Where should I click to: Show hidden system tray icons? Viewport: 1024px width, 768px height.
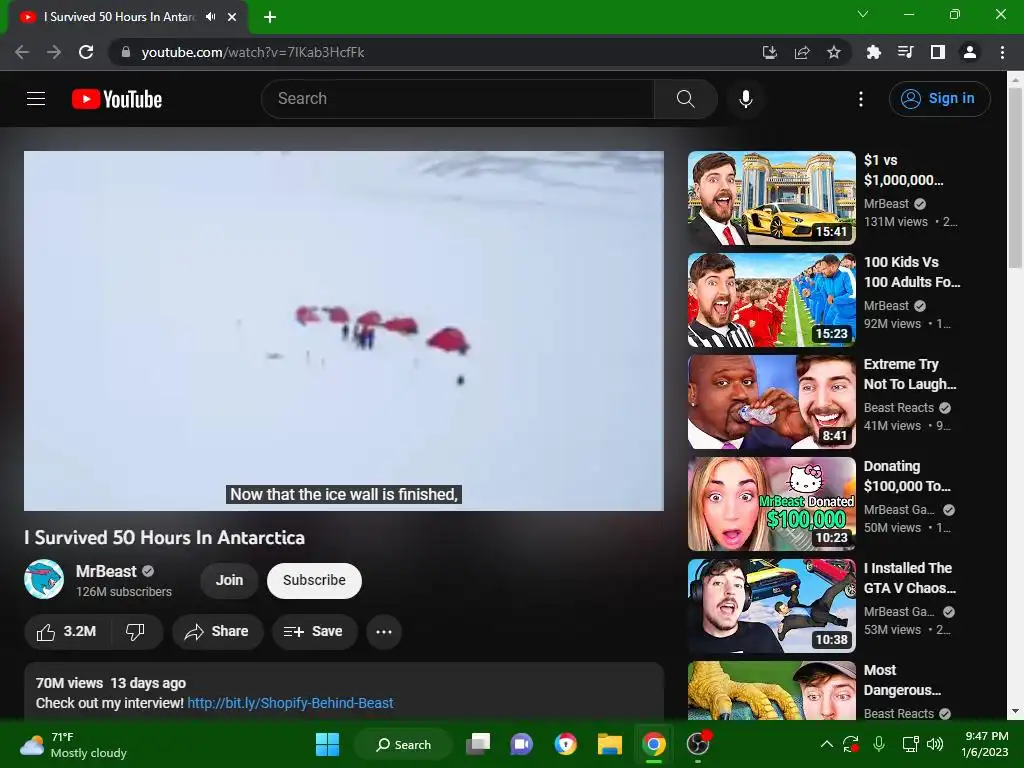826,744
